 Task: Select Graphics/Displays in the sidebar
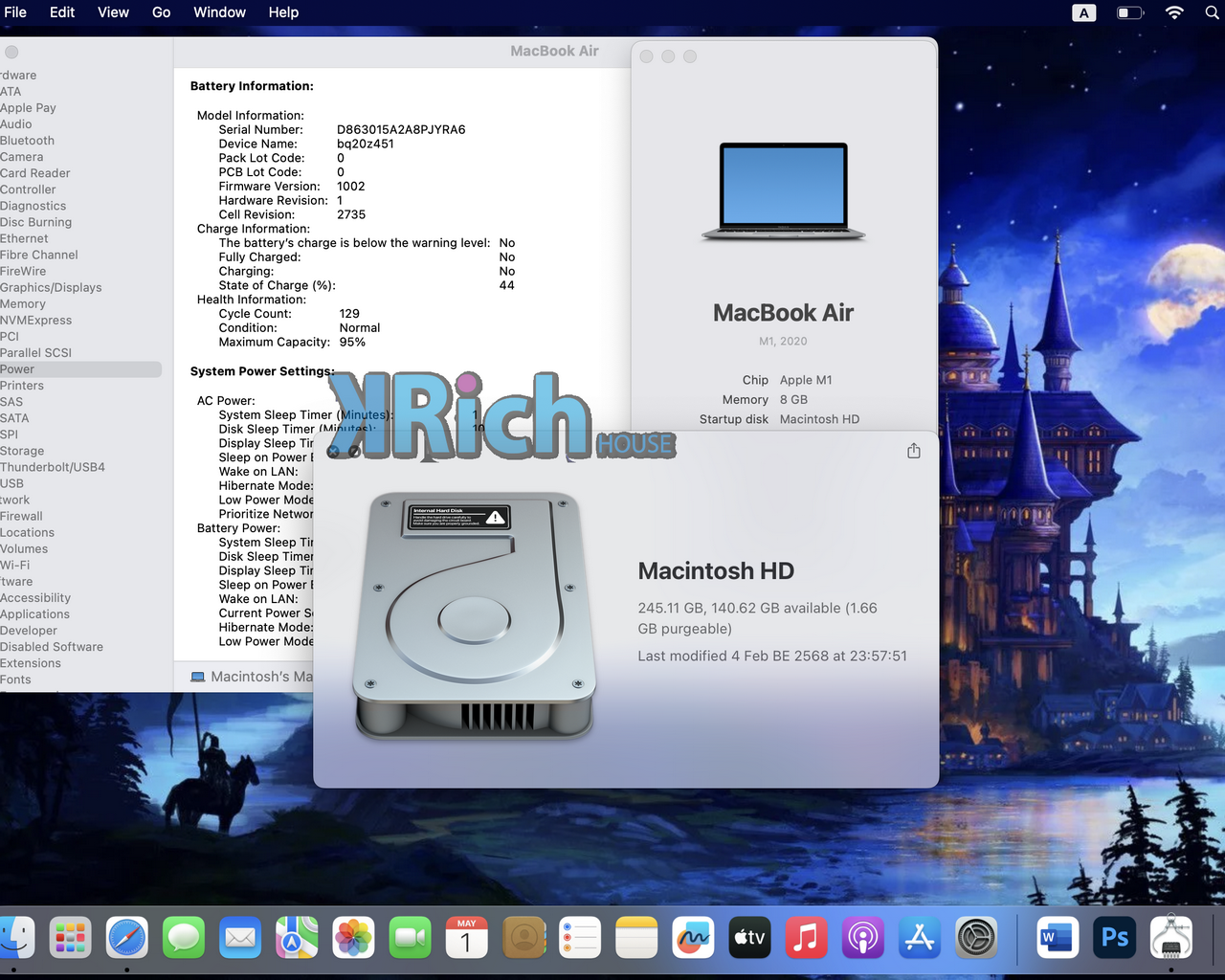(51, 287)
